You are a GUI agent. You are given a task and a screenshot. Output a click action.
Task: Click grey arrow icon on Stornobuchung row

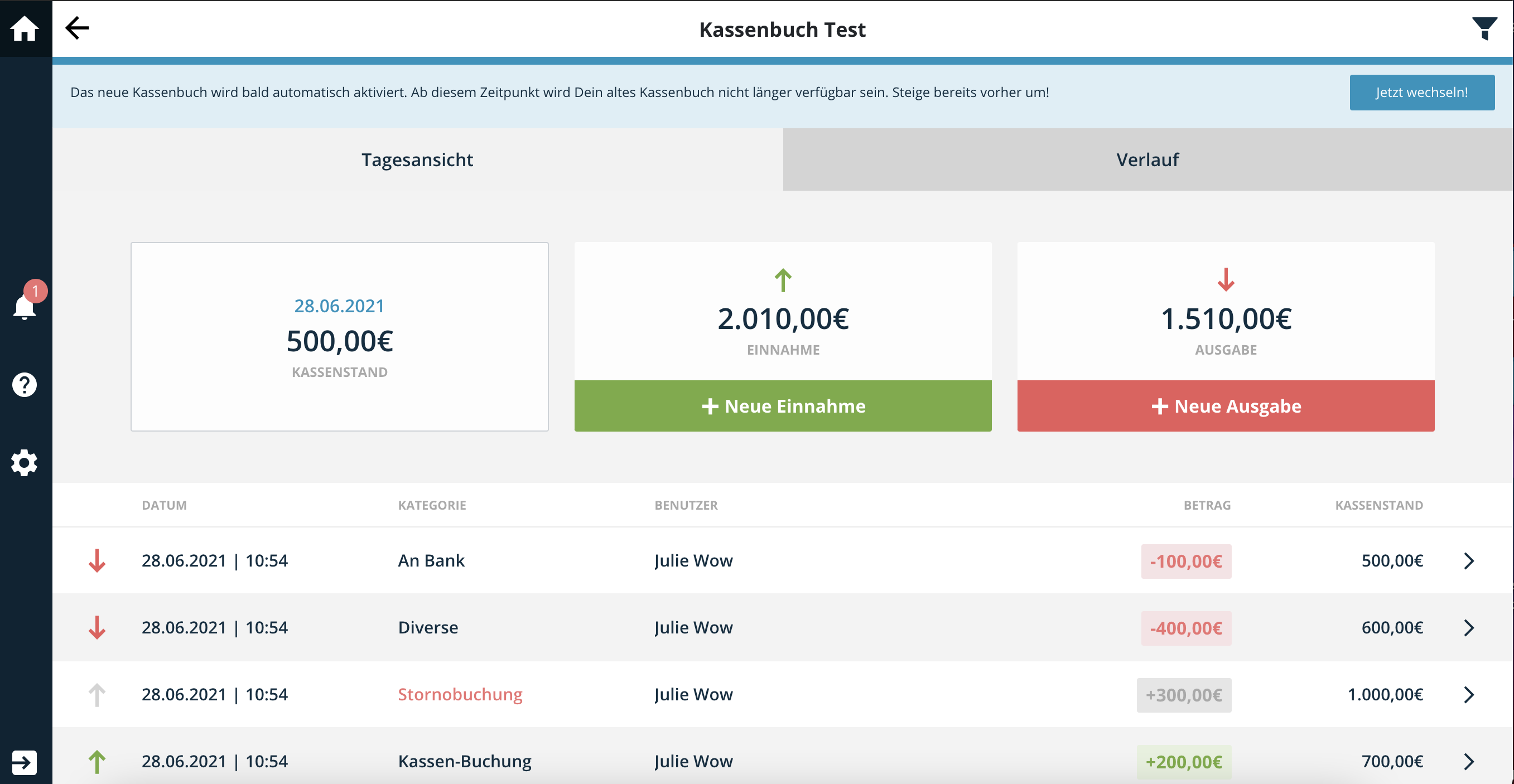click(x=97, y=695)
